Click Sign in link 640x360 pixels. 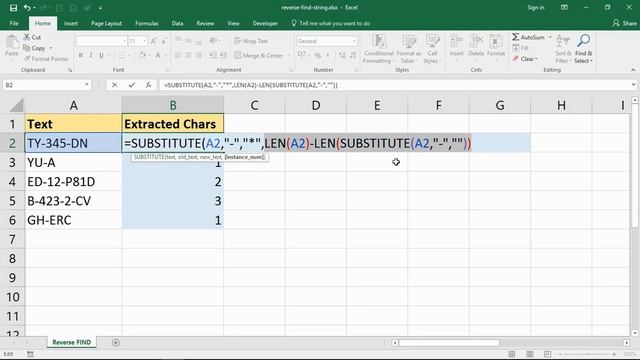[x=536, y=7]
